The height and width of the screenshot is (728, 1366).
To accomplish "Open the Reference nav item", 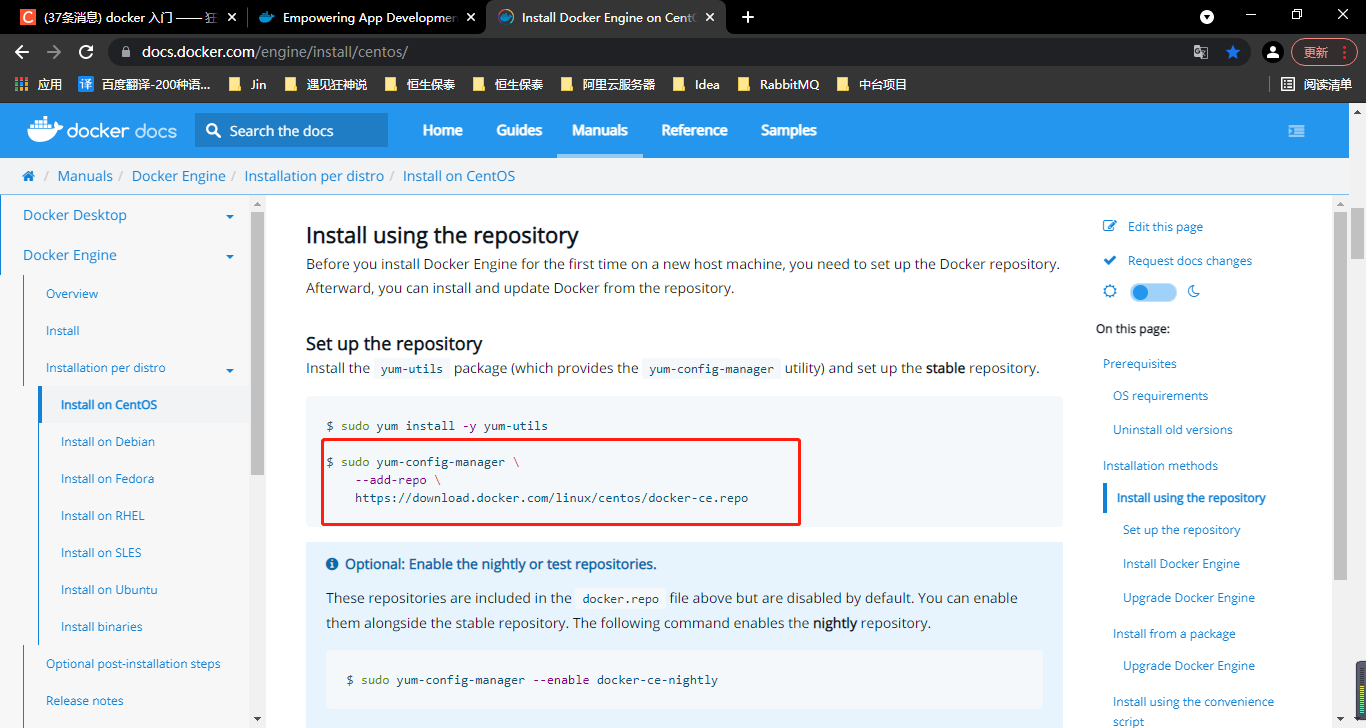I will [694, 130].
